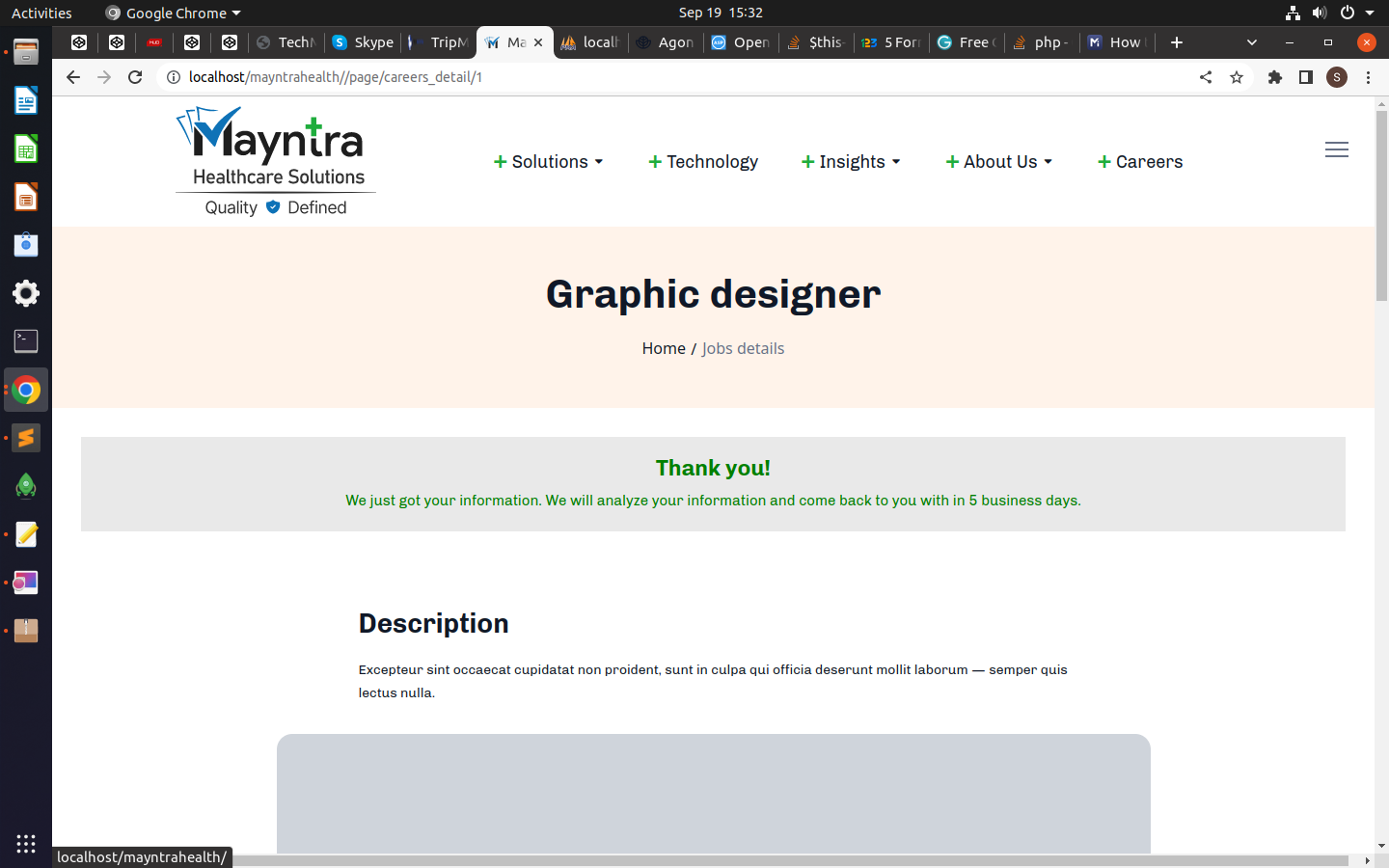Go back to the previous page

click(x=73, y=77)
